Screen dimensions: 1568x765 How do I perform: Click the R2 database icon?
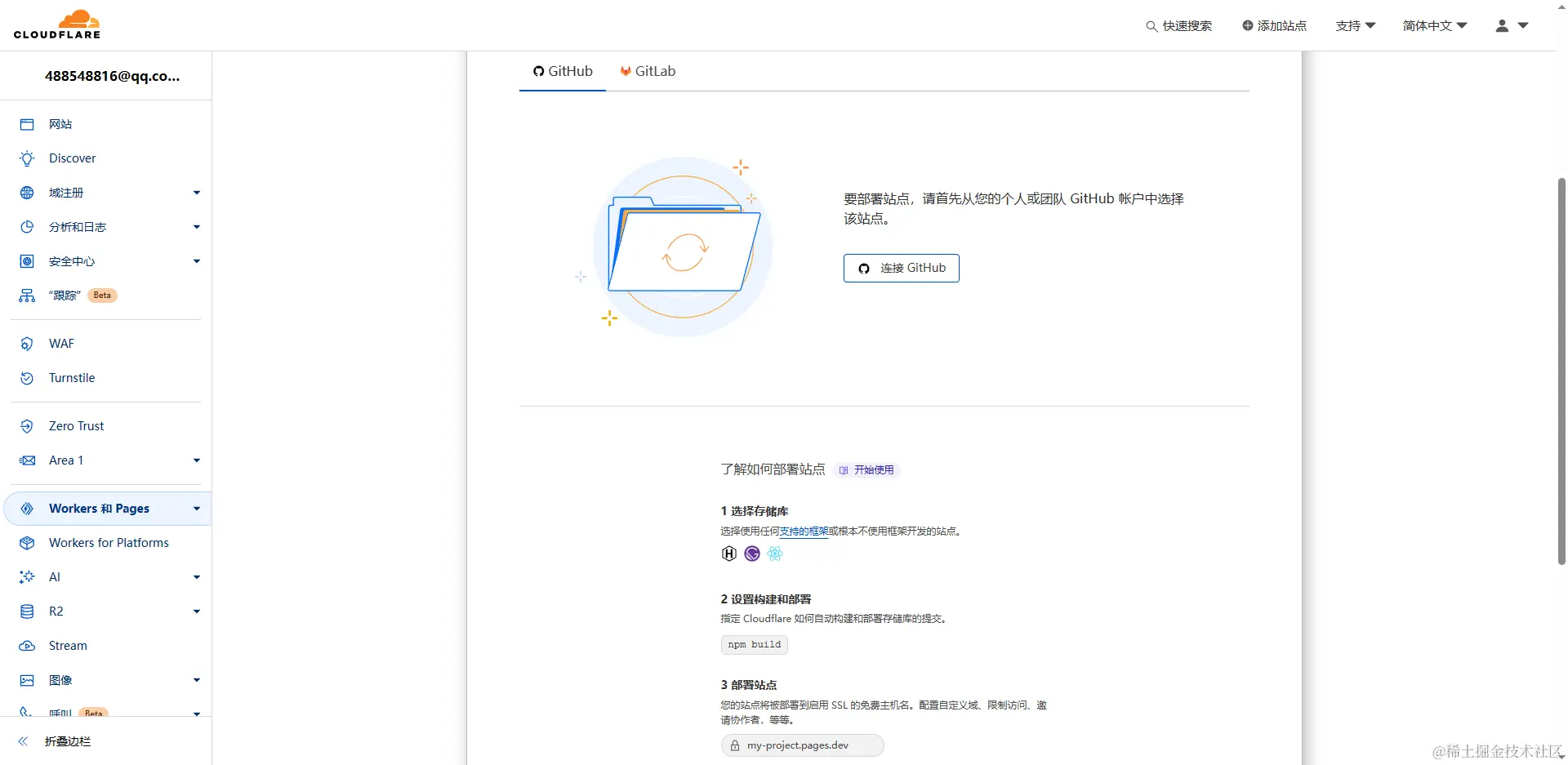[x=27, y=612]
